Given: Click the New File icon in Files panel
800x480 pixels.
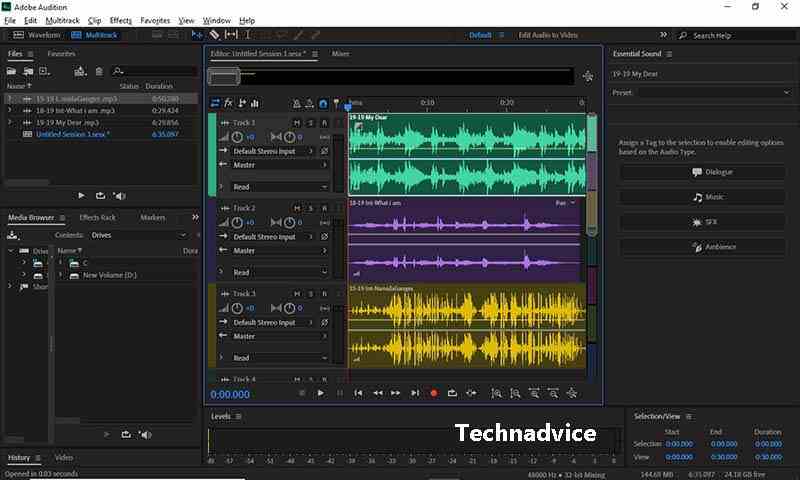Looking at the screenshot, I should 44,71.
